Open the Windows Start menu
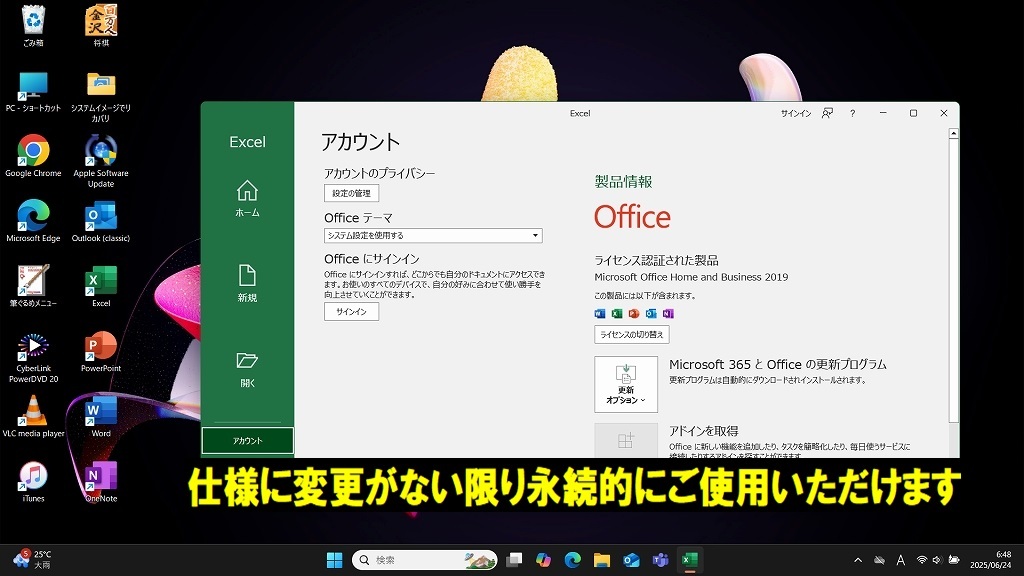The width and height of the screenshot is (1024, 576). [334, 560]
